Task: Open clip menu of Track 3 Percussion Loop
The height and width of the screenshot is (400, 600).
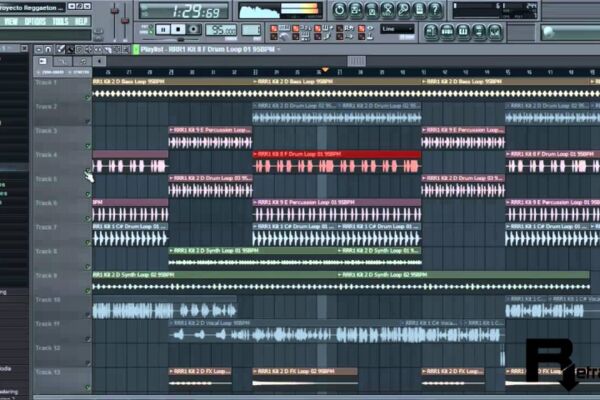Action: click(171, 130)
